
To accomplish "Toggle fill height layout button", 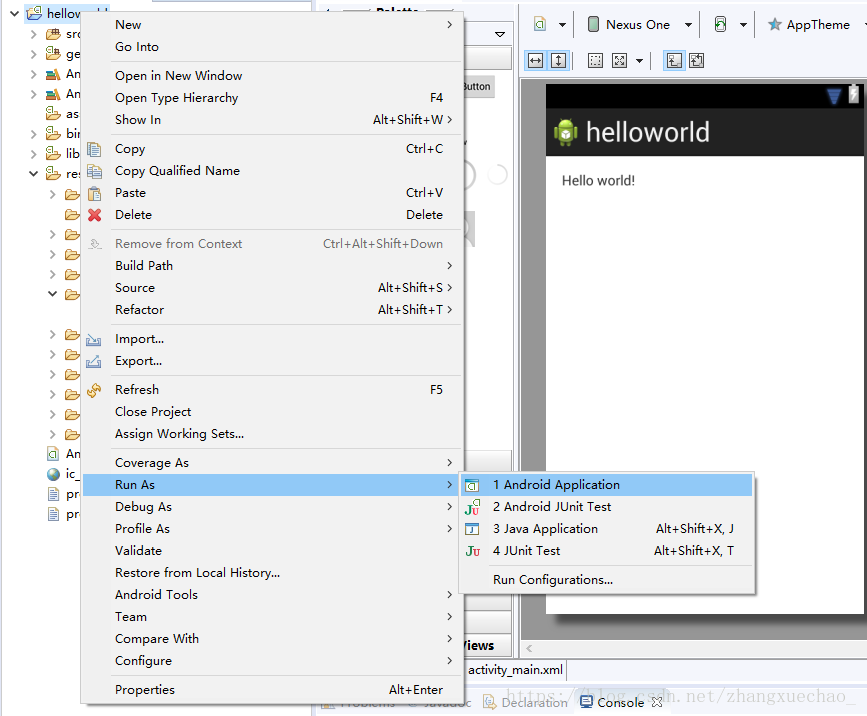I will pos(559,61).
